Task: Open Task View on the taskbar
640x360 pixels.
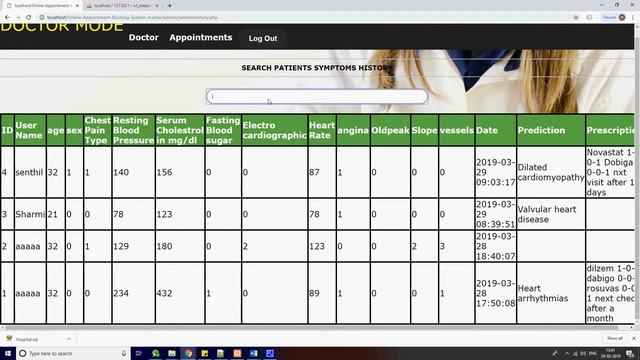Action: [139, 353]
